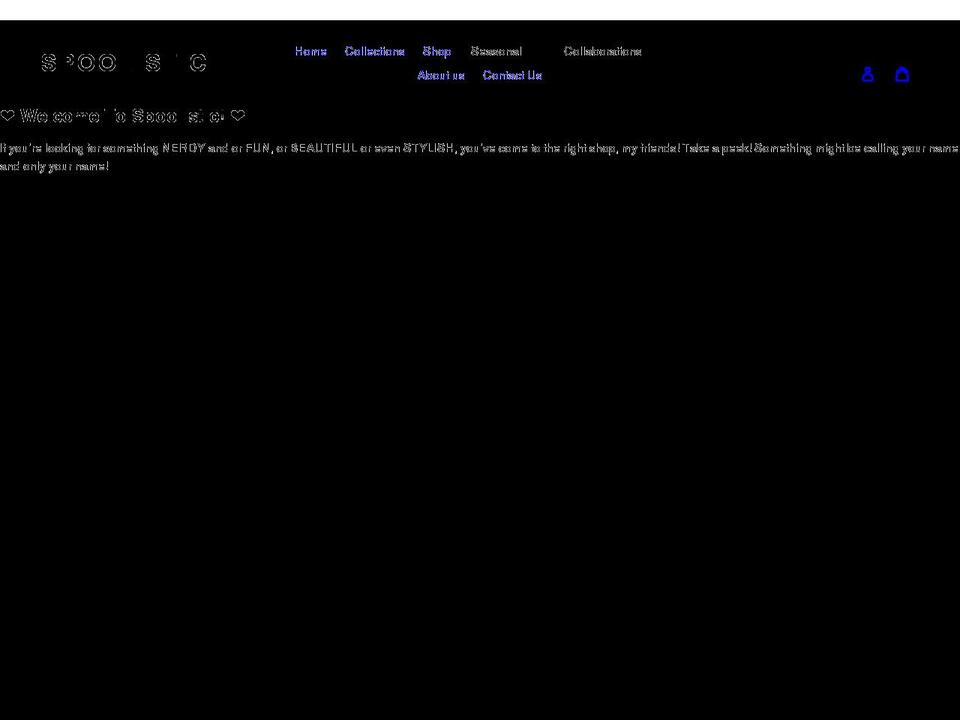This screenshot has width=960, height=720.
Task: Open the shopping cart icon
Action: click(902, 75)
